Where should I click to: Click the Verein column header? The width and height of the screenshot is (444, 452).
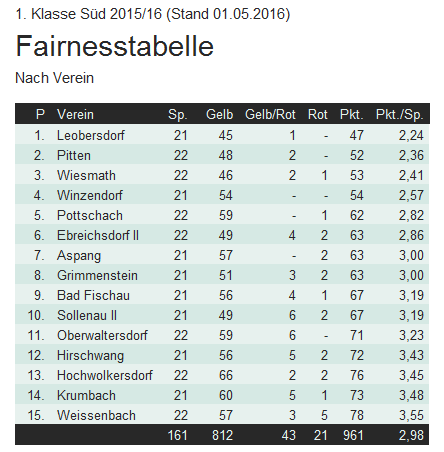click(75, 114)
